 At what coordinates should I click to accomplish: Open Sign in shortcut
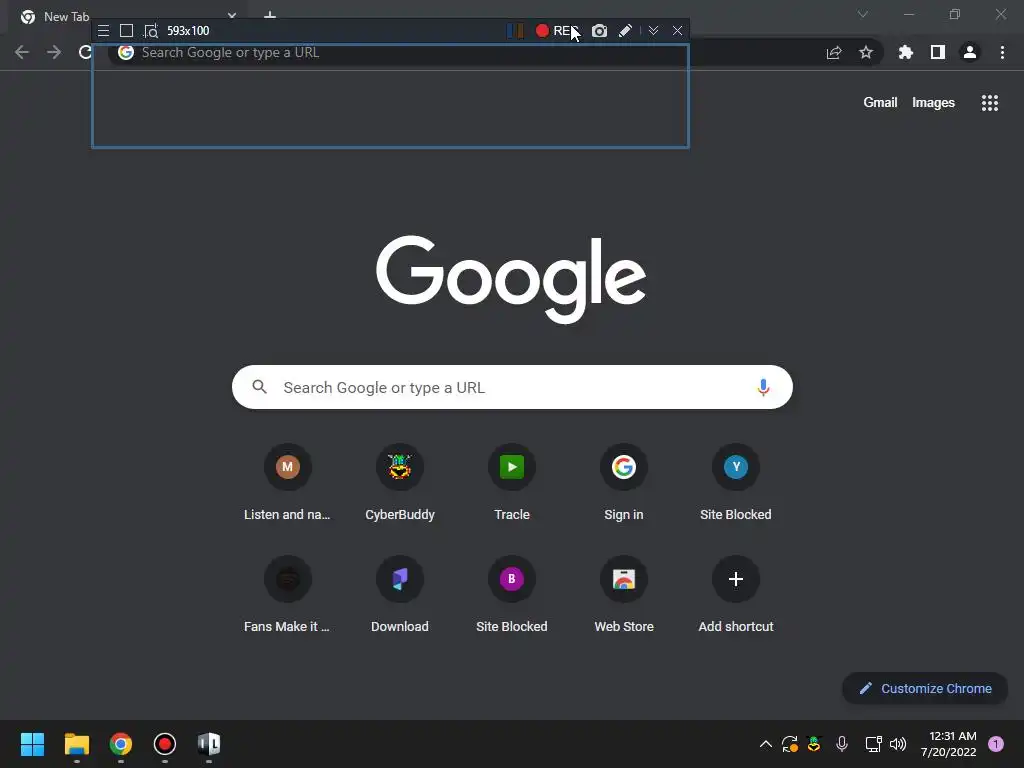click(x=624, y=483)
